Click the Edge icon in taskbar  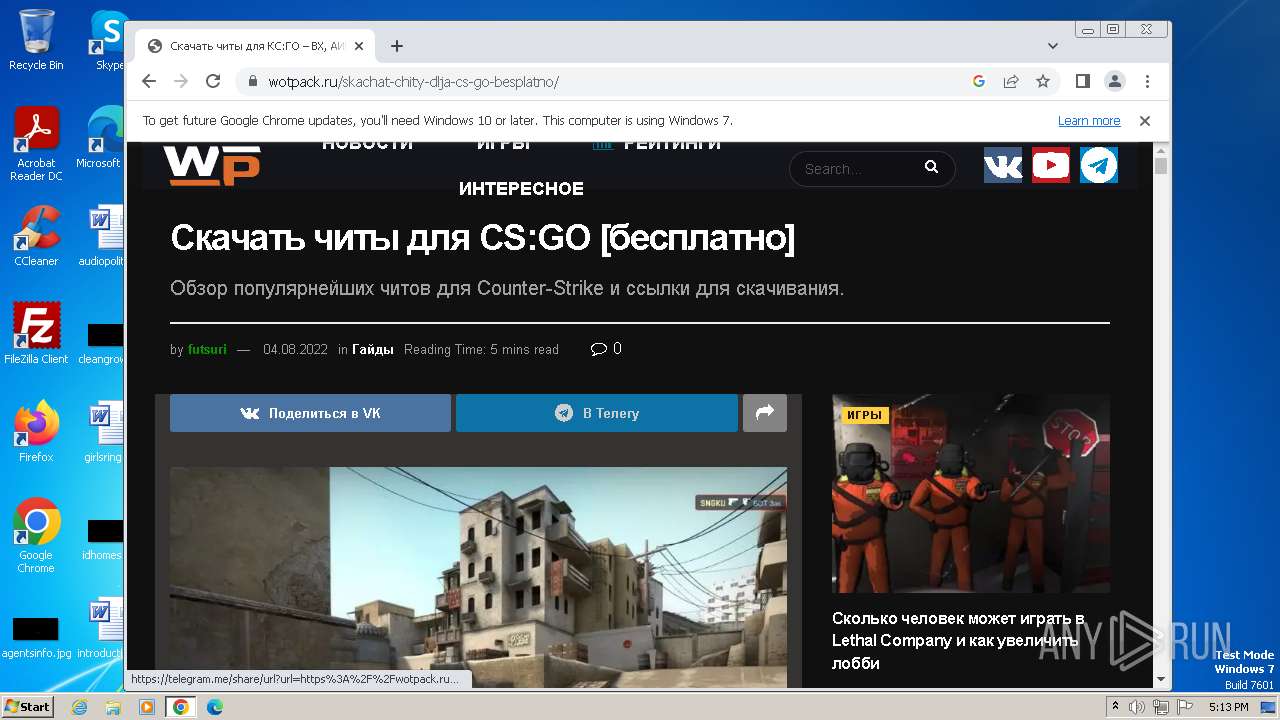(215, 707)
